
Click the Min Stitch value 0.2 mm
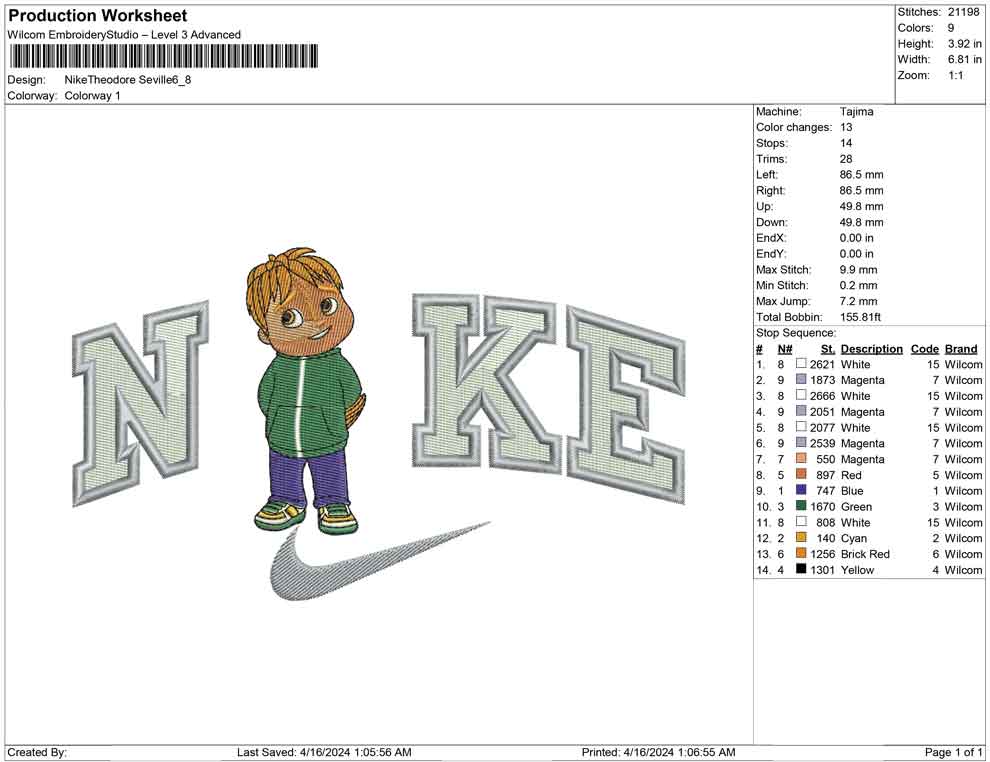858,285
